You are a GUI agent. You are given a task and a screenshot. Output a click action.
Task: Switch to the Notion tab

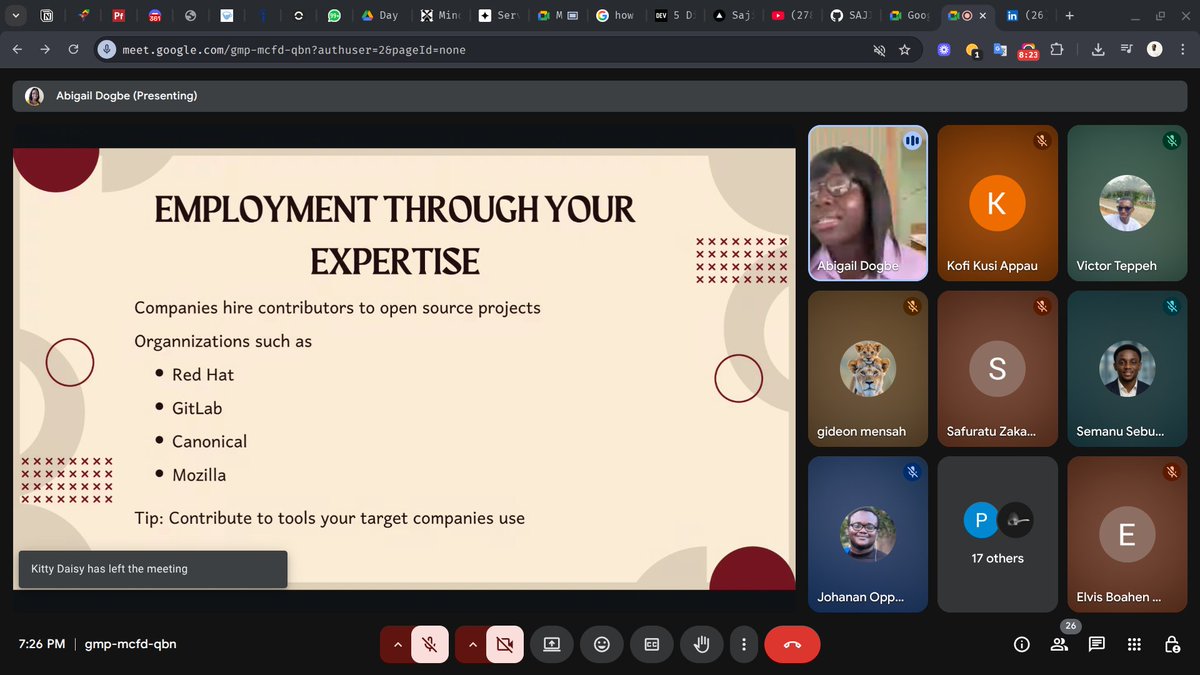pos(47,16)
